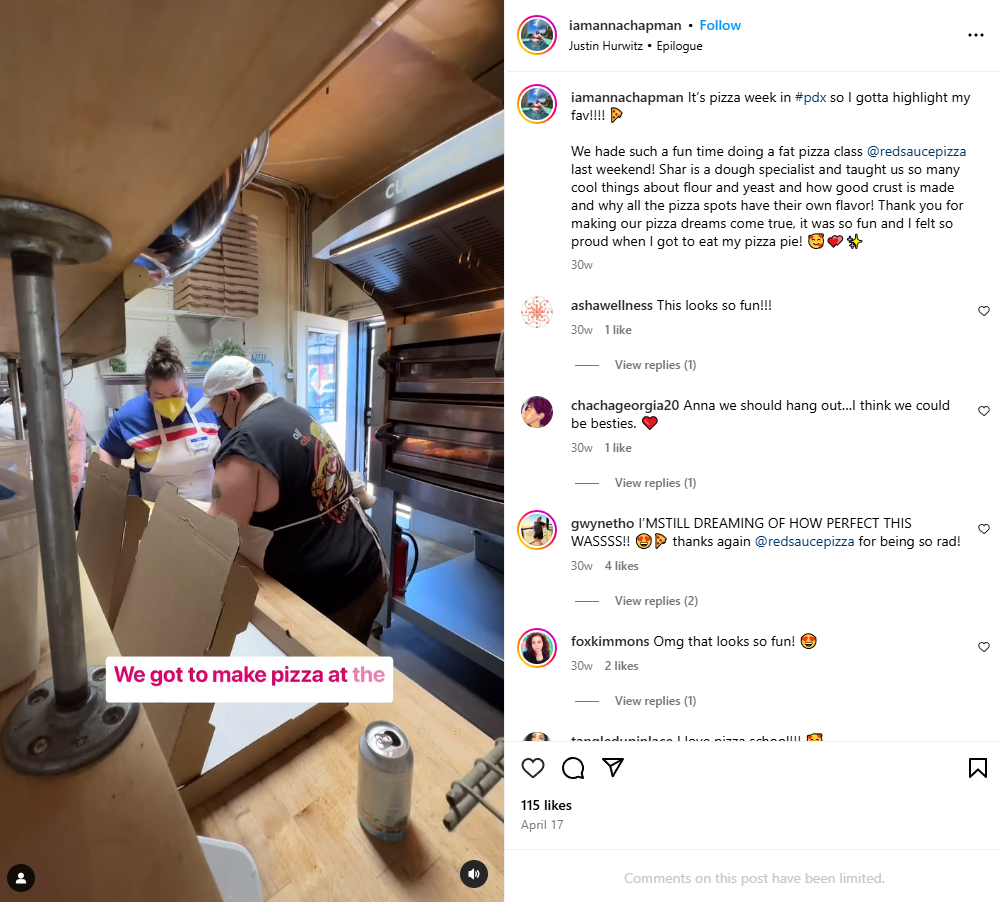Like the ashawellness comment heart

pyautogui.click(x=983, y=311)
